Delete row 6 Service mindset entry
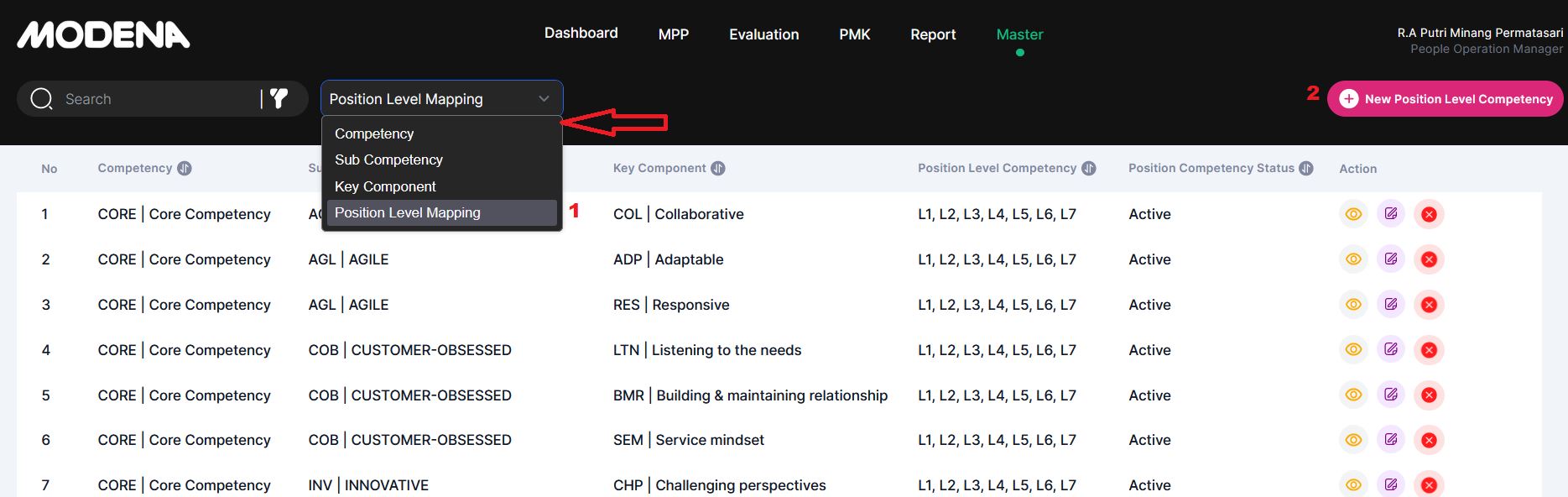Viewport: 1568px width, 497px height. pyautogui.click(x=1429, y=440)
